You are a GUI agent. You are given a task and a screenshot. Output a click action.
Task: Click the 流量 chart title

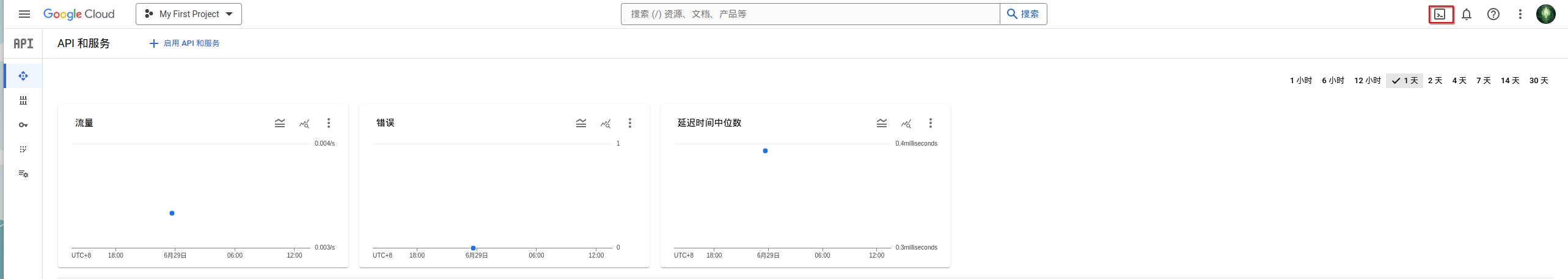[84, 123]
